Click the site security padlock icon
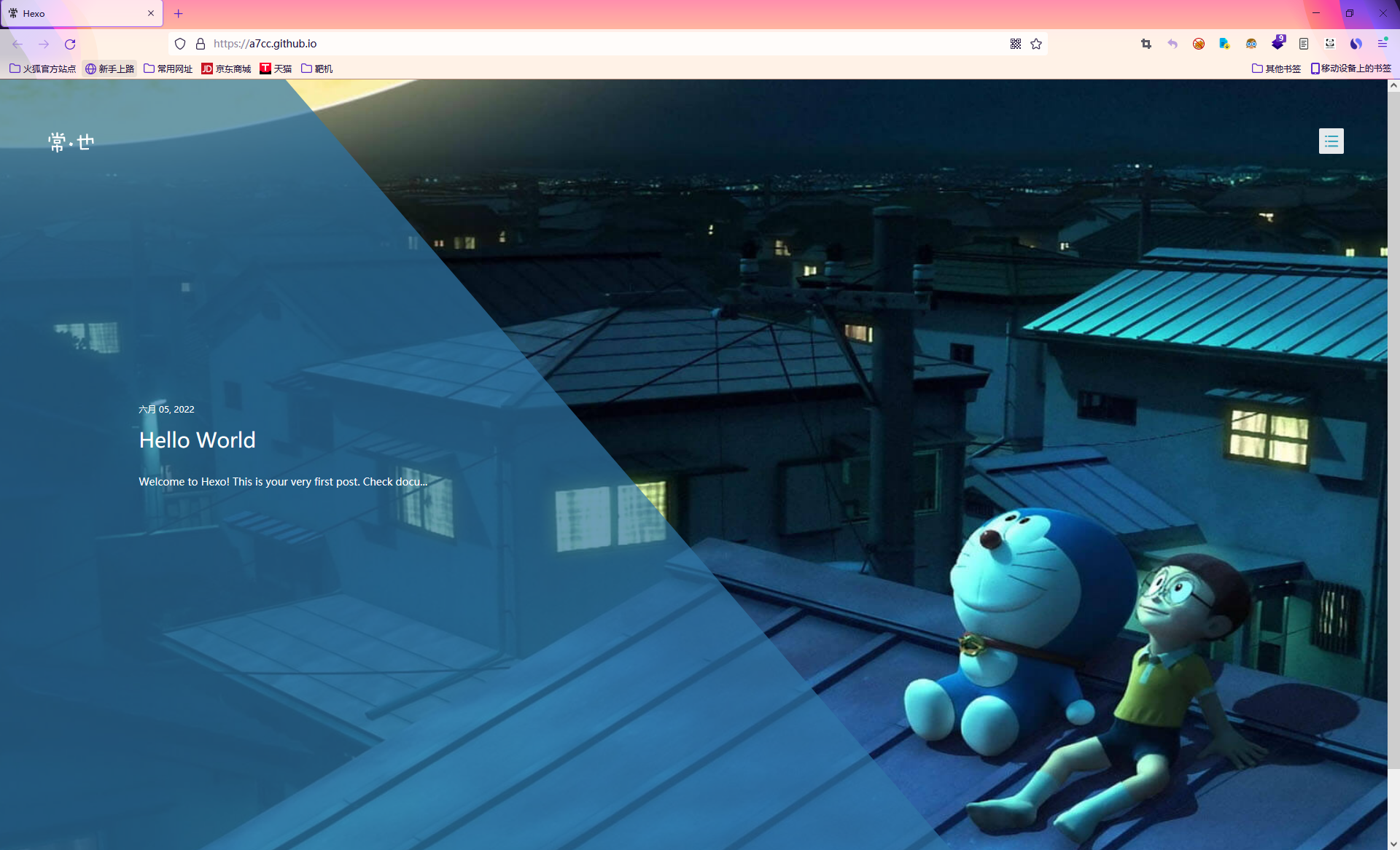Viewport: 1400px width, 850px height. [201, 44]
